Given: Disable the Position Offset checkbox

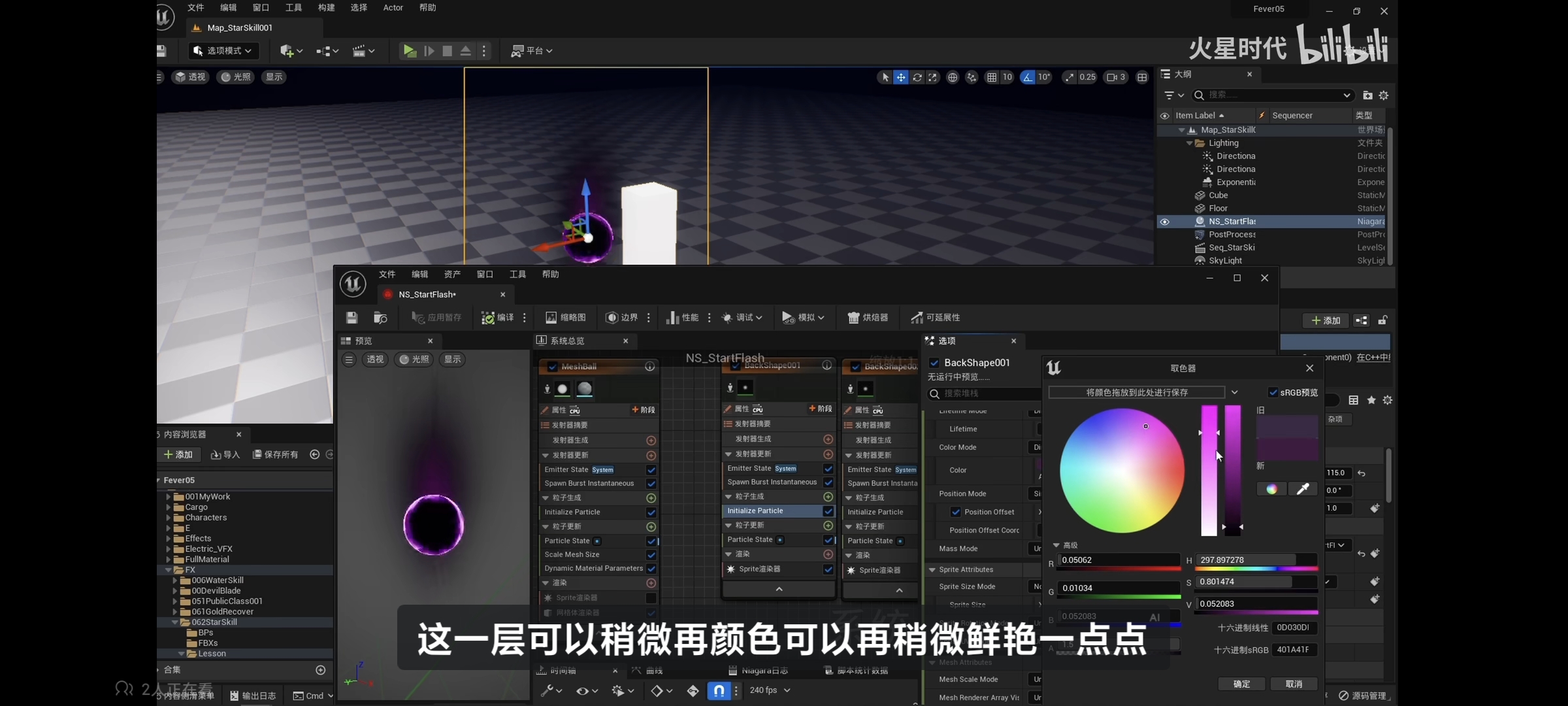Looking at the screenshot, I should 956,512.
